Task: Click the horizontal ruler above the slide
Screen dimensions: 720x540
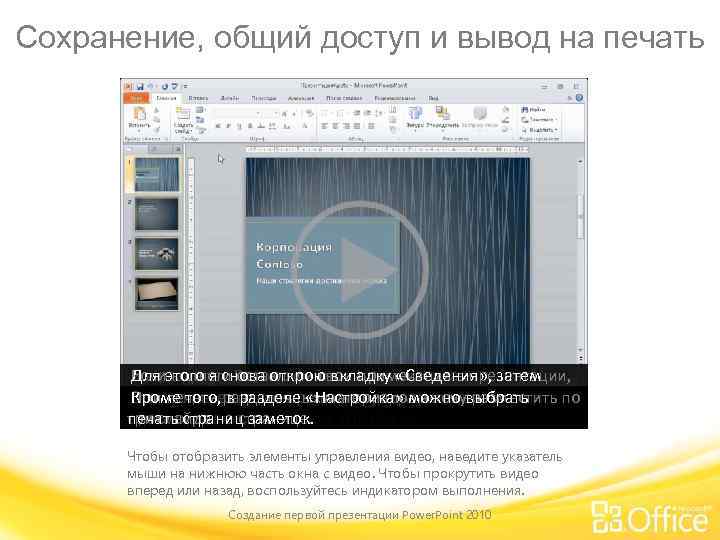Action: click(x=387, y=149)
